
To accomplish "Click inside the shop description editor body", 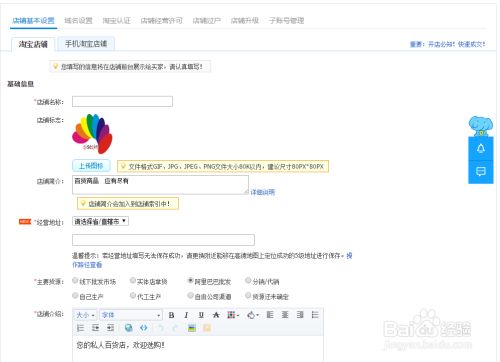I will point(198,348).
